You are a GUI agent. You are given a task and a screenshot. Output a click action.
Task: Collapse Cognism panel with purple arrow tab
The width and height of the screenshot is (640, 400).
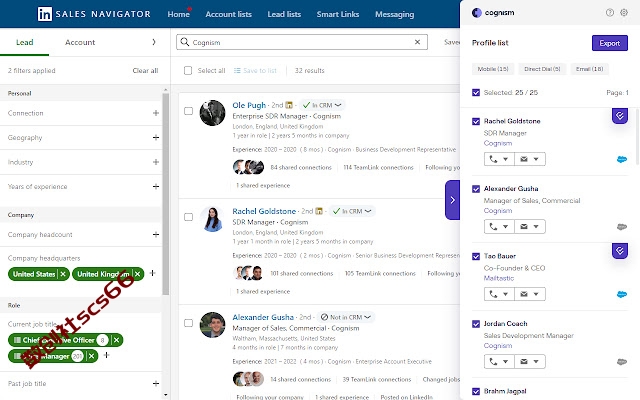coord(452,200)
